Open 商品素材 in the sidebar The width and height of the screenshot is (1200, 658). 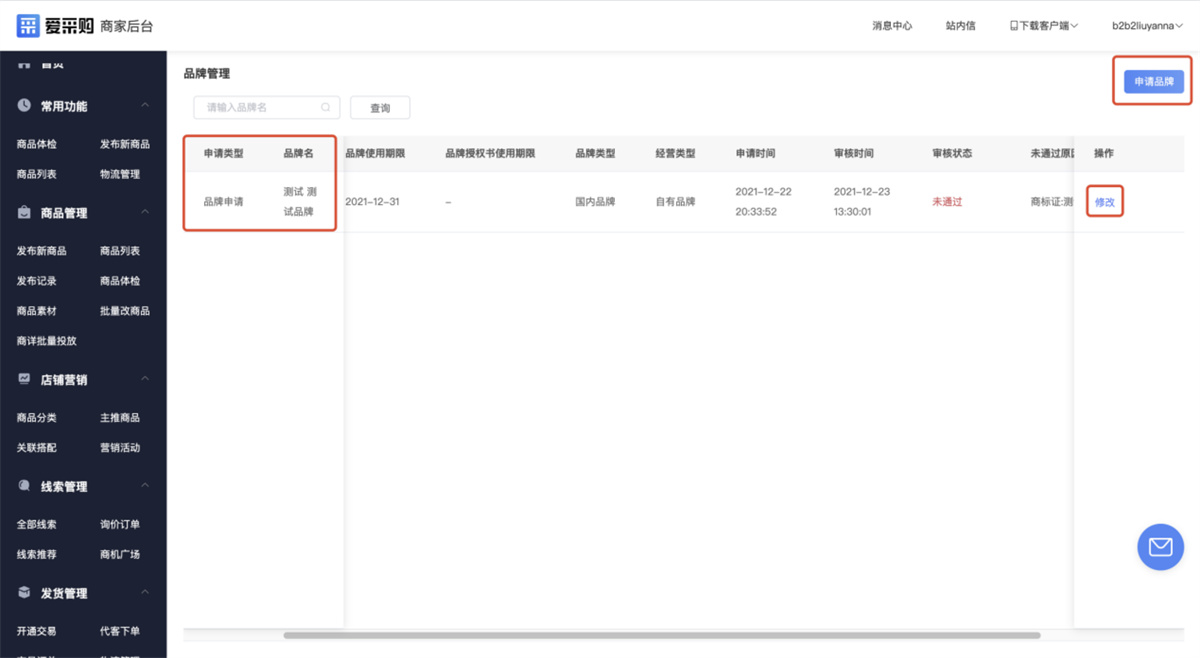37,311
